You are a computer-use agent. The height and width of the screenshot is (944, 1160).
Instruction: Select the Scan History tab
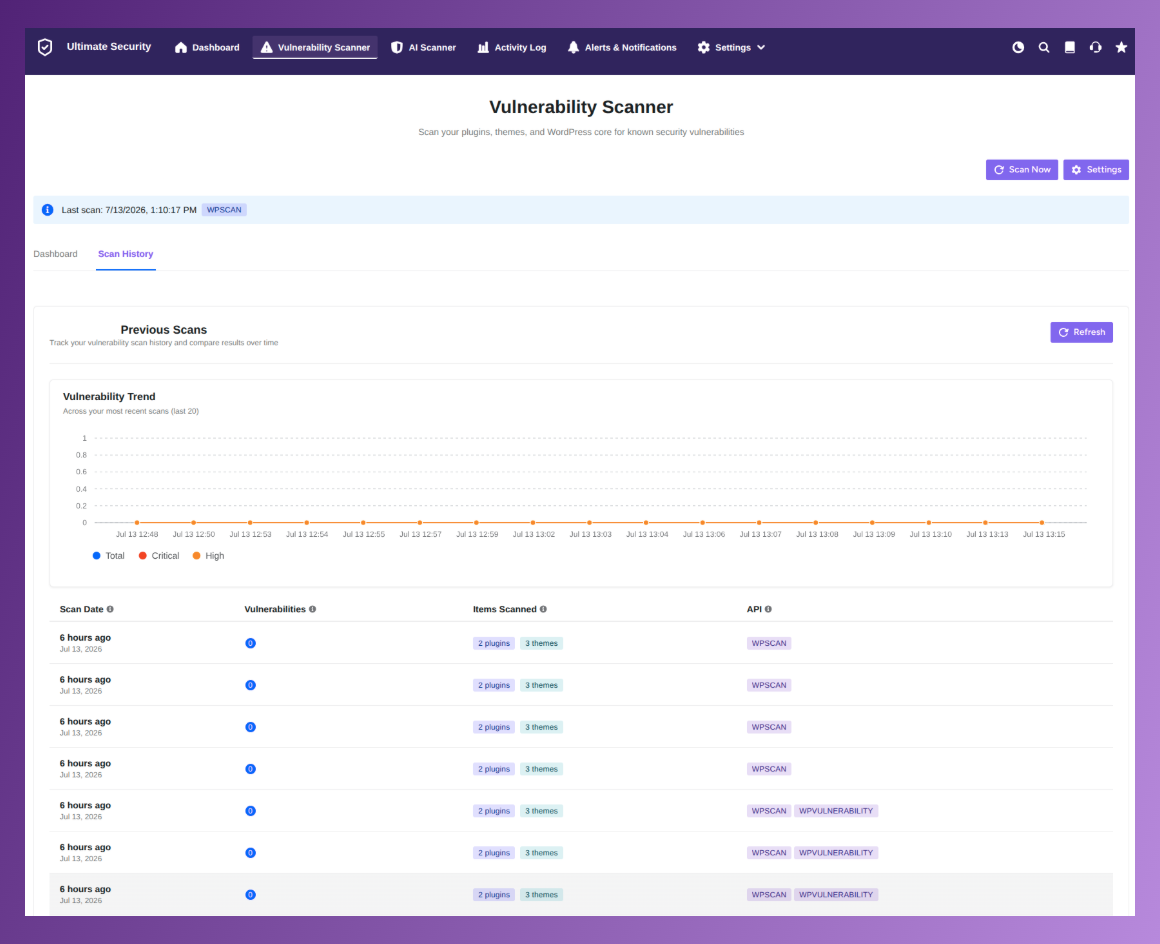pos(126,254)
